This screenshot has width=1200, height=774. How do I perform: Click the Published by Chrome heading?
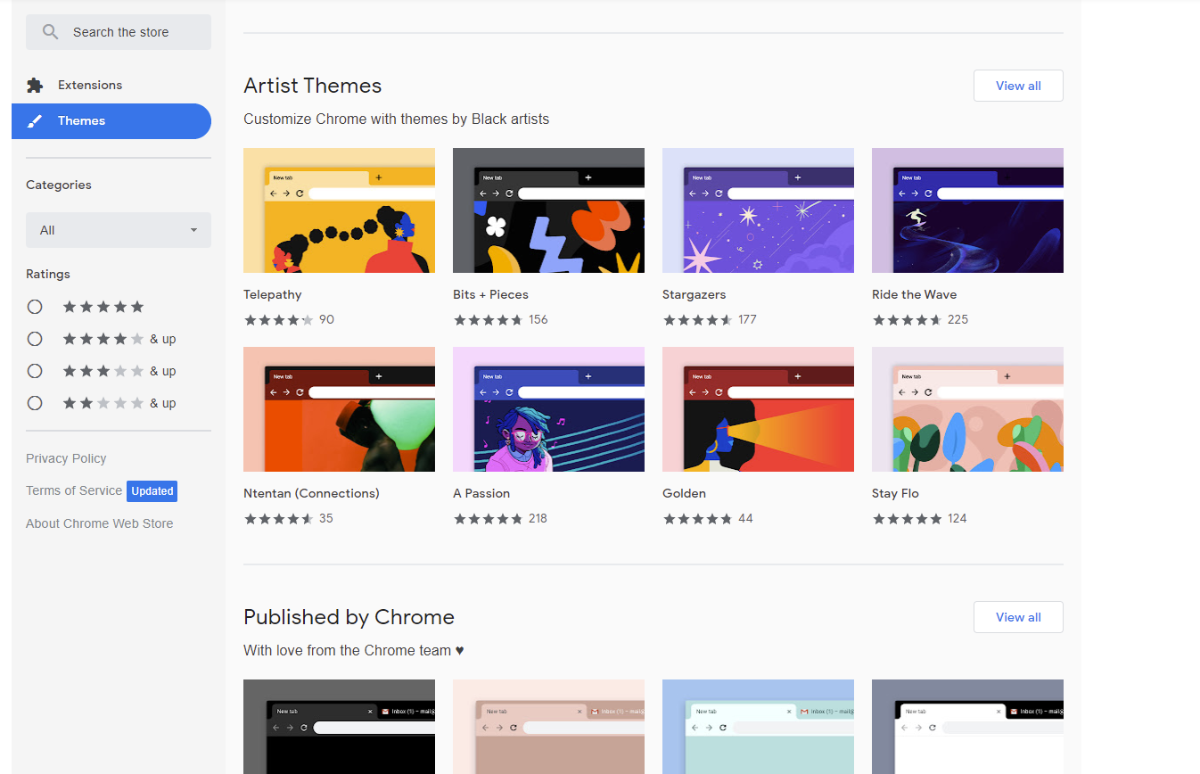click(349, 617)
